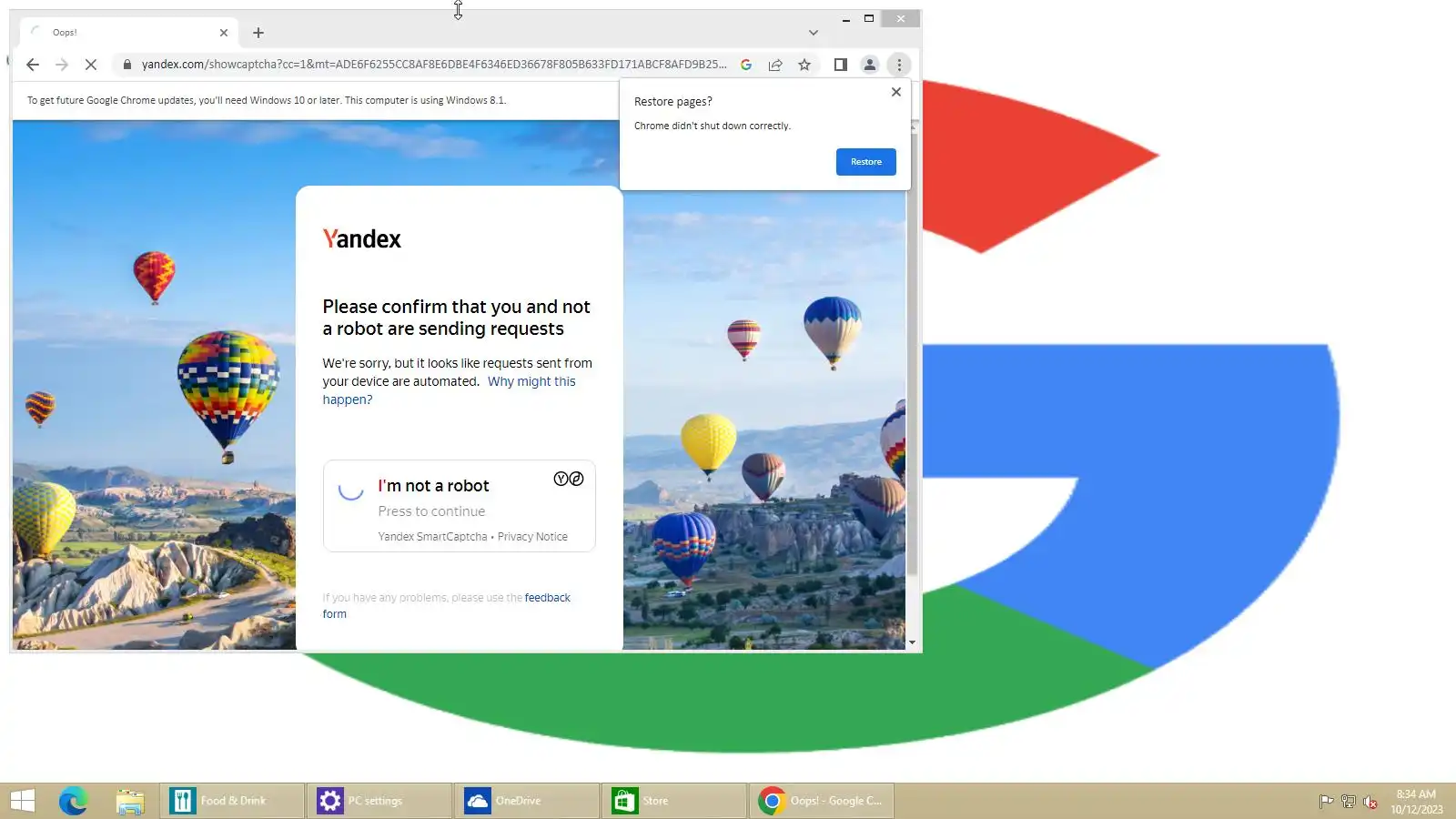Open the Privacy Notice link
The height and width of the screenshot is (819, 1456).
pyautogui.click(x=532, y=537)
